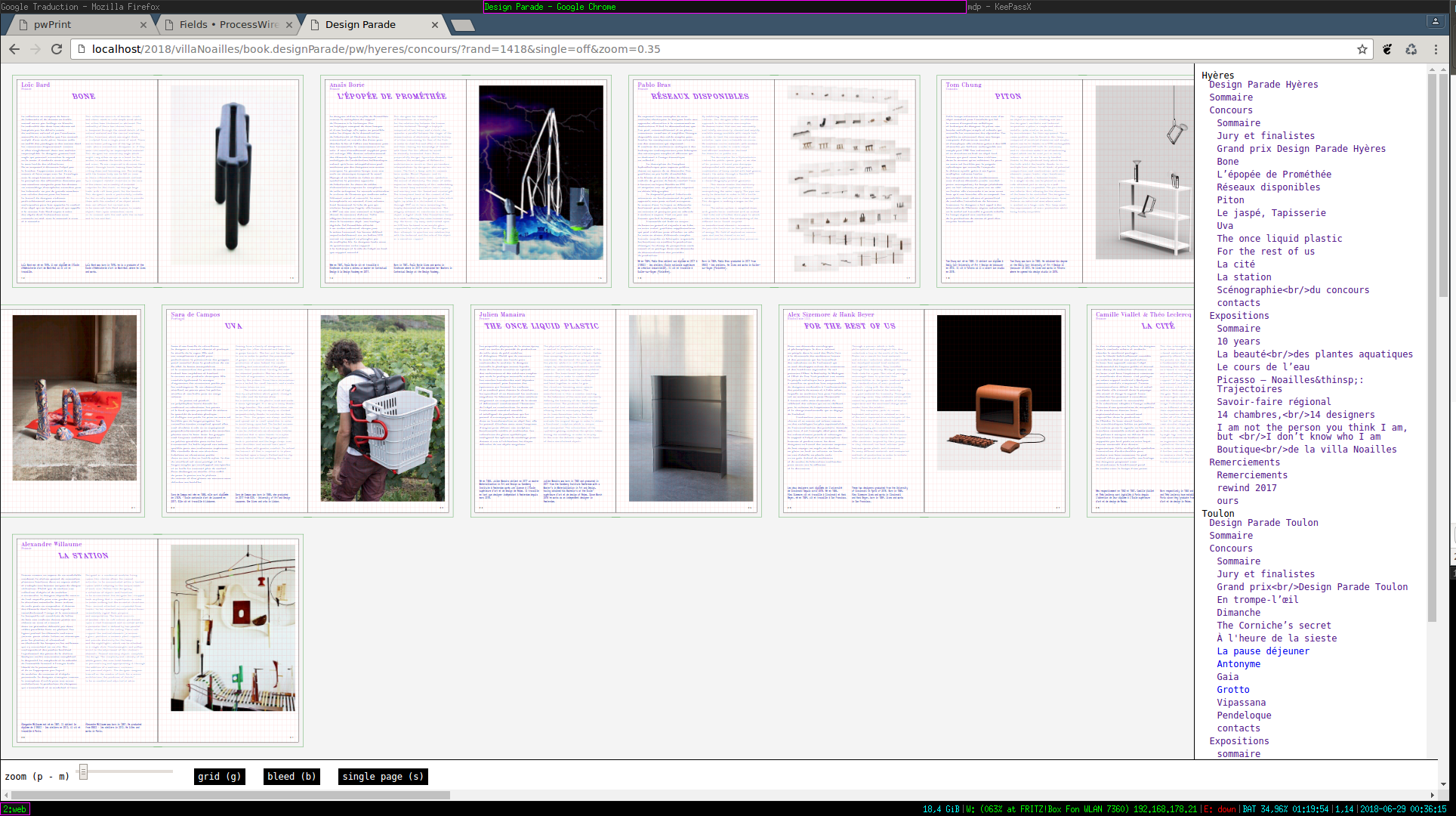Bookmark this page with the star icon
The width and height of the screenshot is (1456, 816).
(1362, 49)
